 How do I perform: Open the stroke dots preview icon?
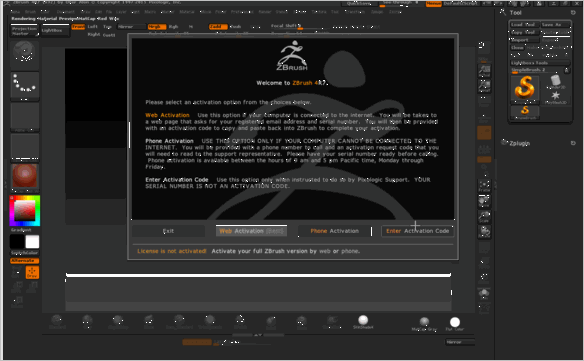[x=25, y=86]
